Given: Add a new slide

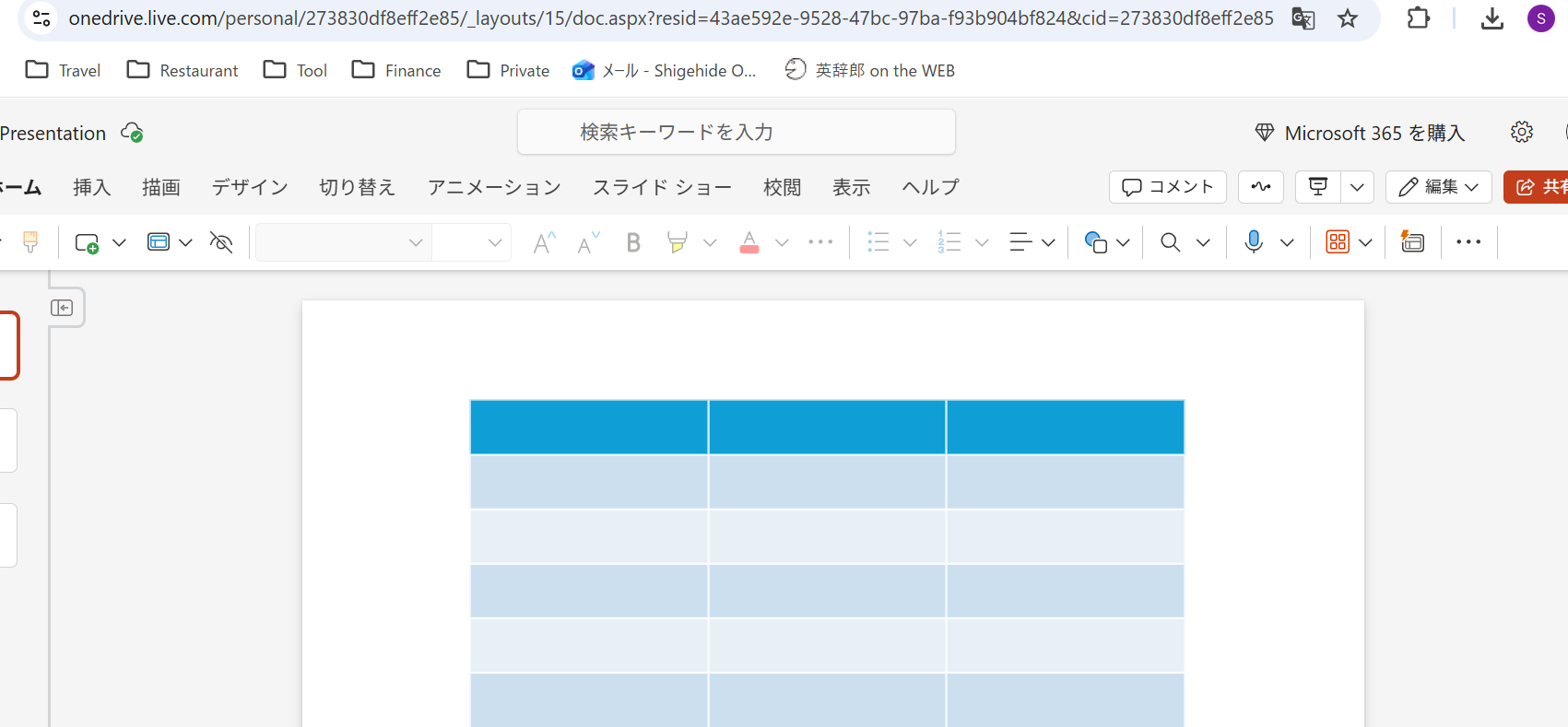Looking at the screenshot, I should 87,242.
